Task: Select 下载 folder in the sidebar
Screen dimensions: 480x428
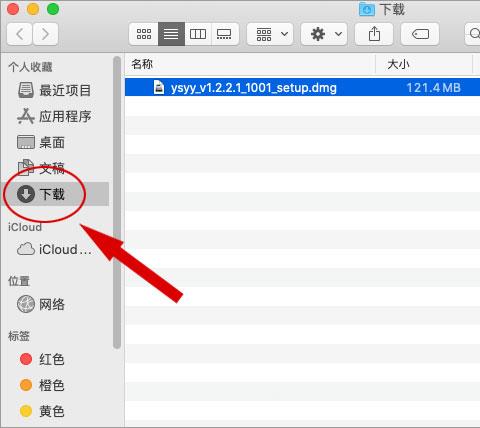Action: (55, 194)
